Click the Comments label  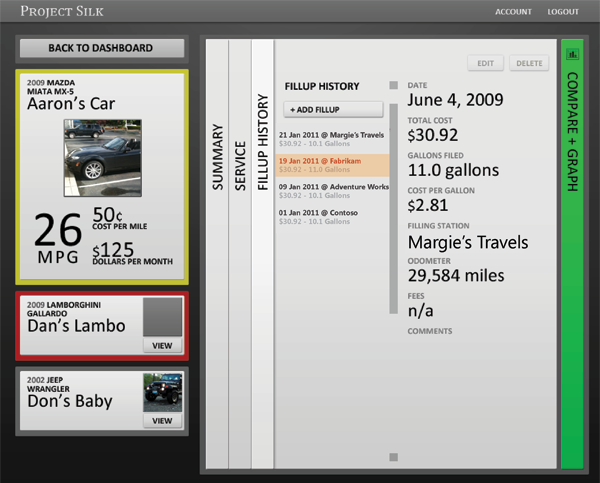tap(429, 331)
